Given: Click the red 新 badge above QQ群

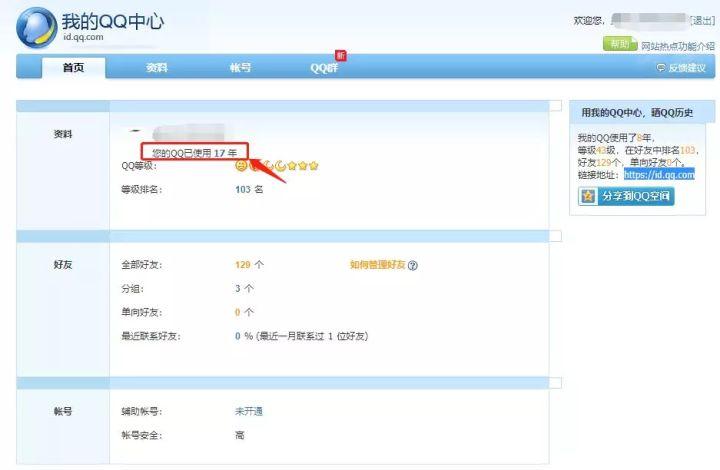Looking at the screenshot, I should (341, 55).
